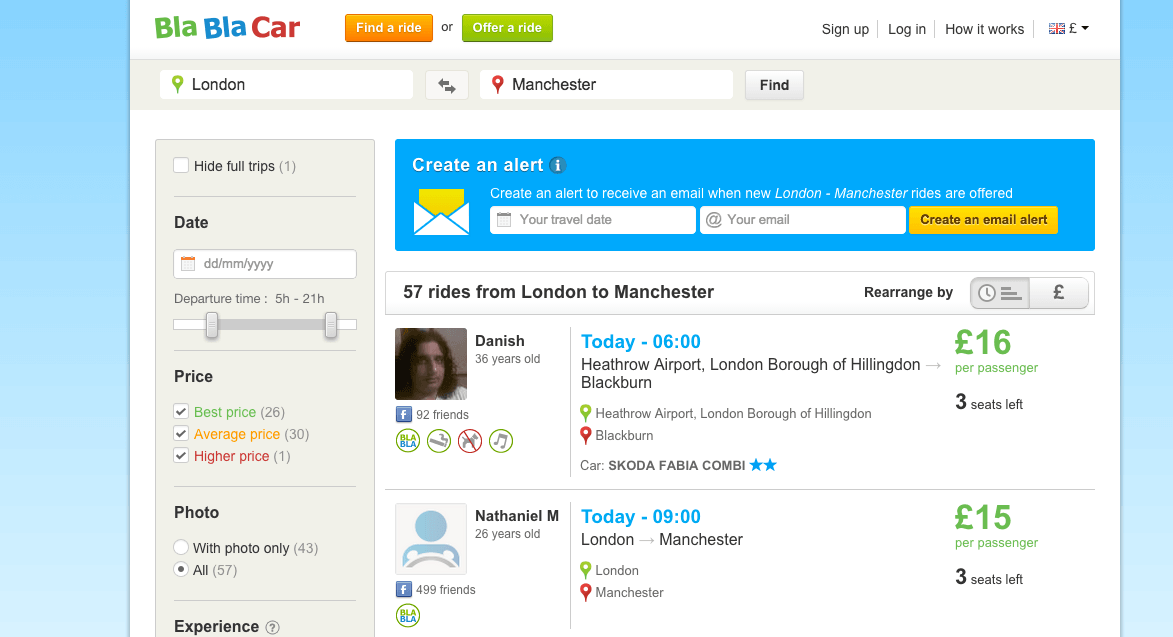Image resolution: width=1173 pixels, height=637 pixels.
Task: Go to the Log in page
Action: [x=907, y=29]
